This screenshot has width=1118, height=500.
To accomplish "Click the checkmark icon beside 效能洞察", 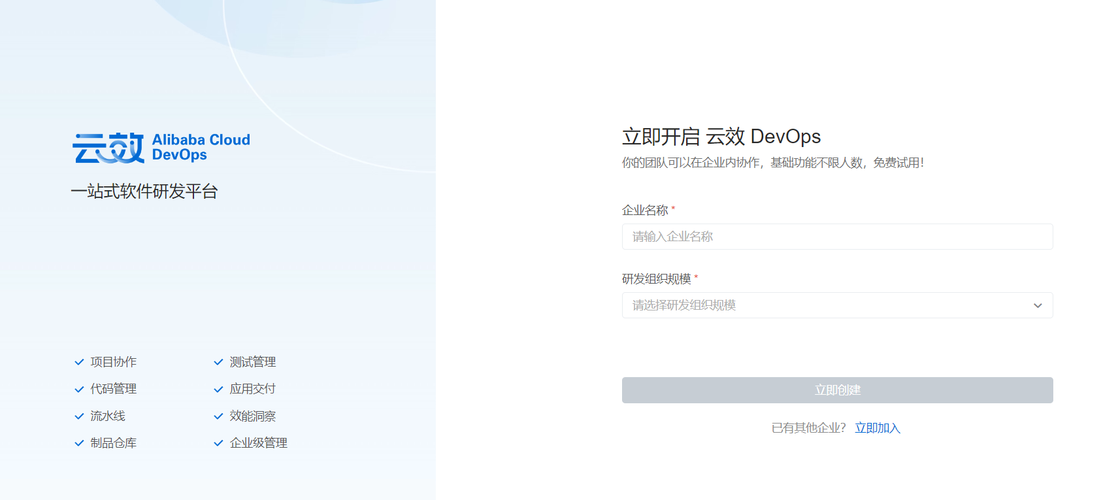I will click(219, 417).
